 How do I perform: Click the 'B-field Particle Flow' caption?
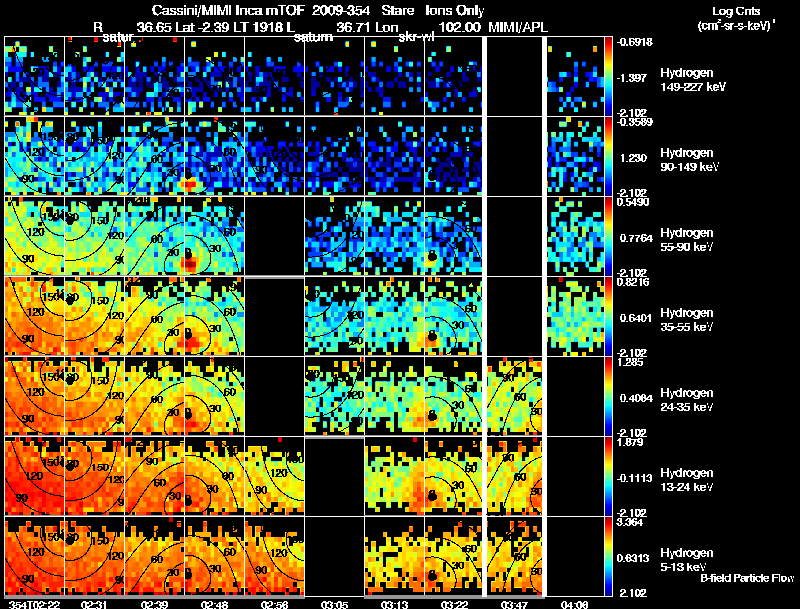point(747,578)
